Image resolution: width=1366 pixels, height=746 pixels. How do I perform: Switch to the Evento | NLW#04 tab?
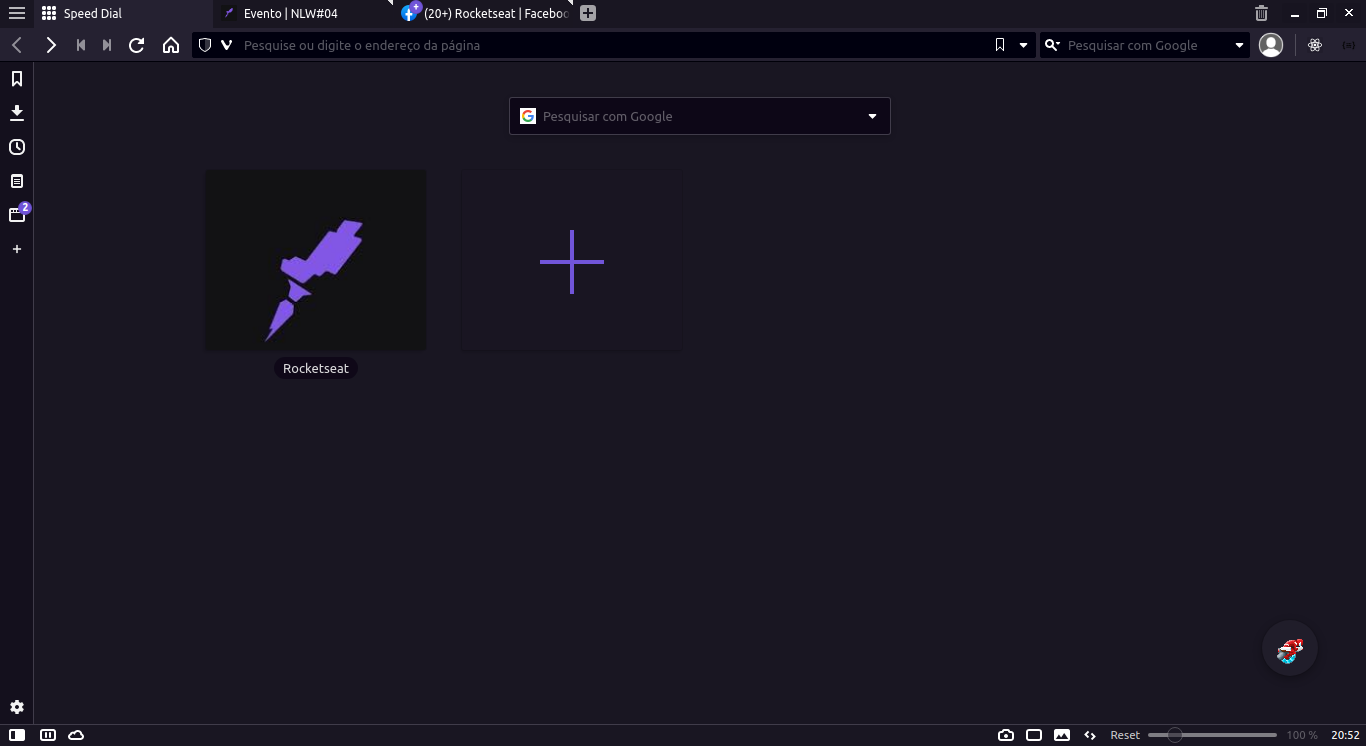pos(302,14)
